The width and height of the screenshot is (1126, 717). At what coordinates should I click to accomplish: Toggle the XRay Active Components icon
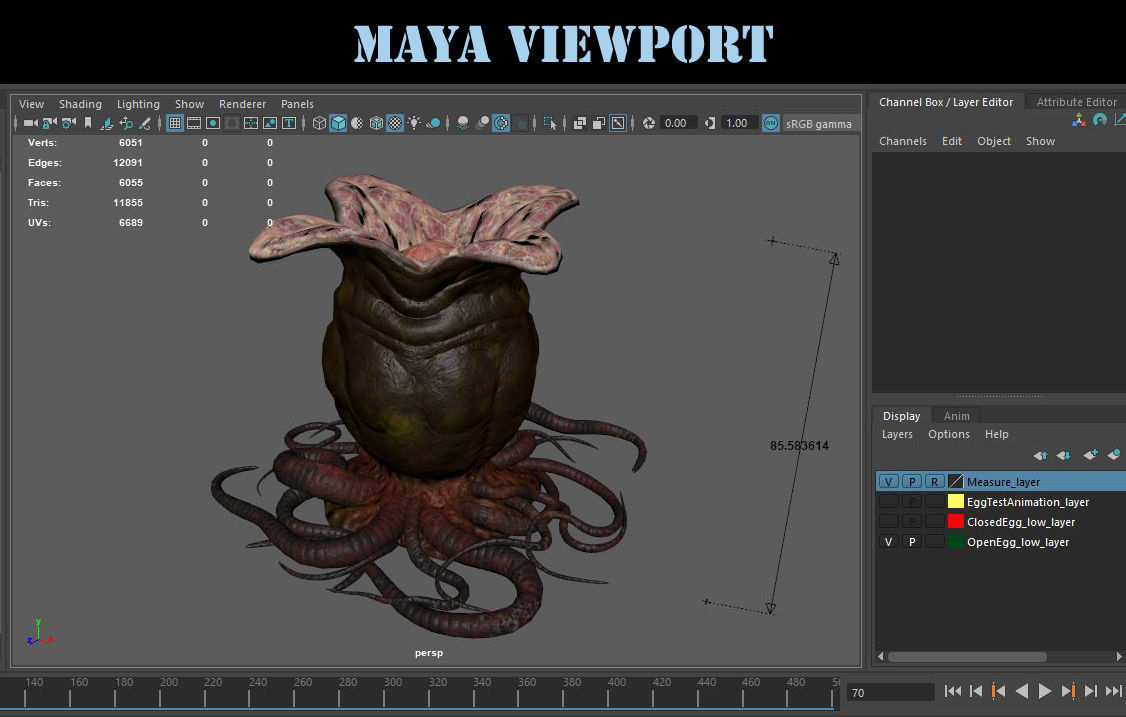(598, 123)
